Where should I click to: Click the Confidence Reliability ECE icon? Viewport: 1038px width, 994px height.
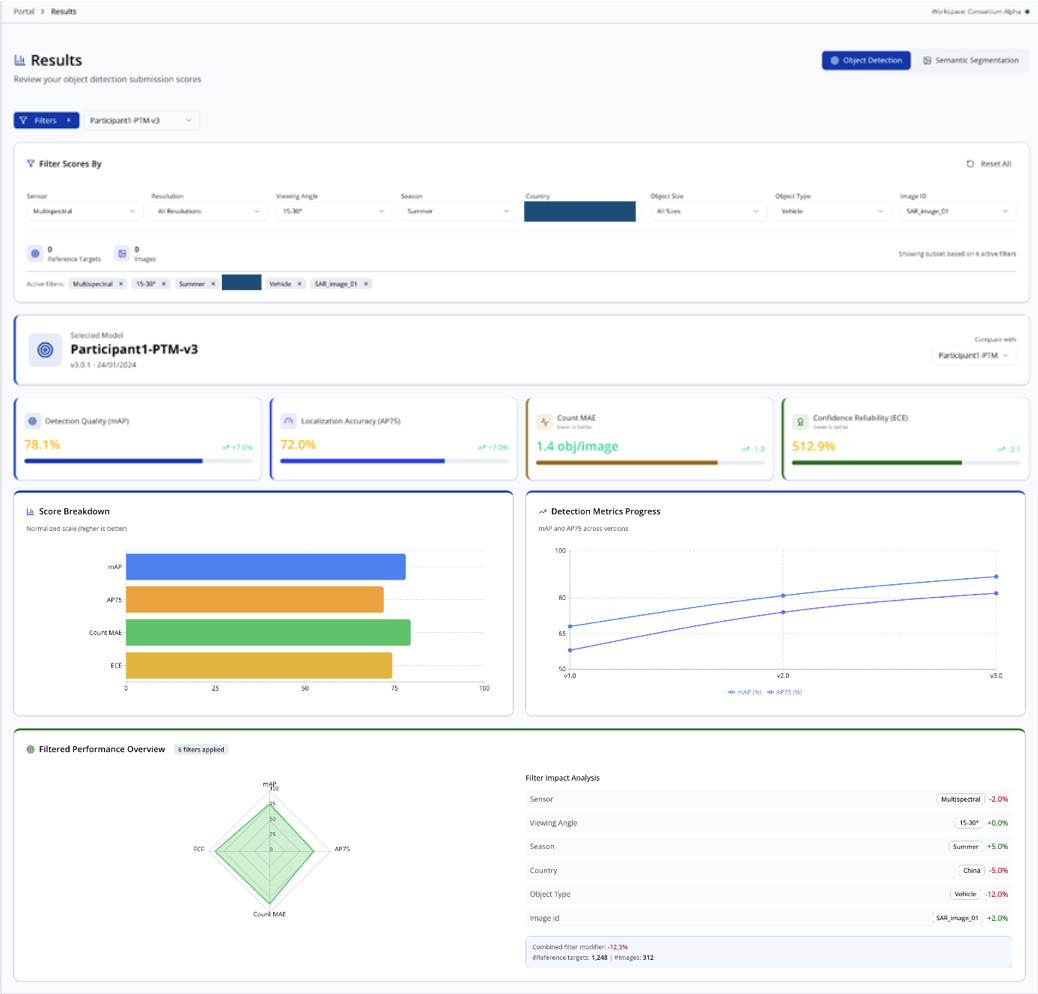point(800,422)
